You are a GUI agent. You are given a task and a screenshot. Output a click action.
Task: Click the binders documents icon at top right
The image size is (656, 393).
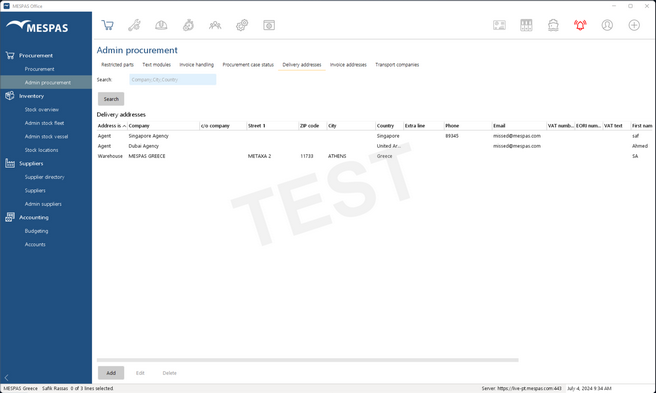coord(526,26)
